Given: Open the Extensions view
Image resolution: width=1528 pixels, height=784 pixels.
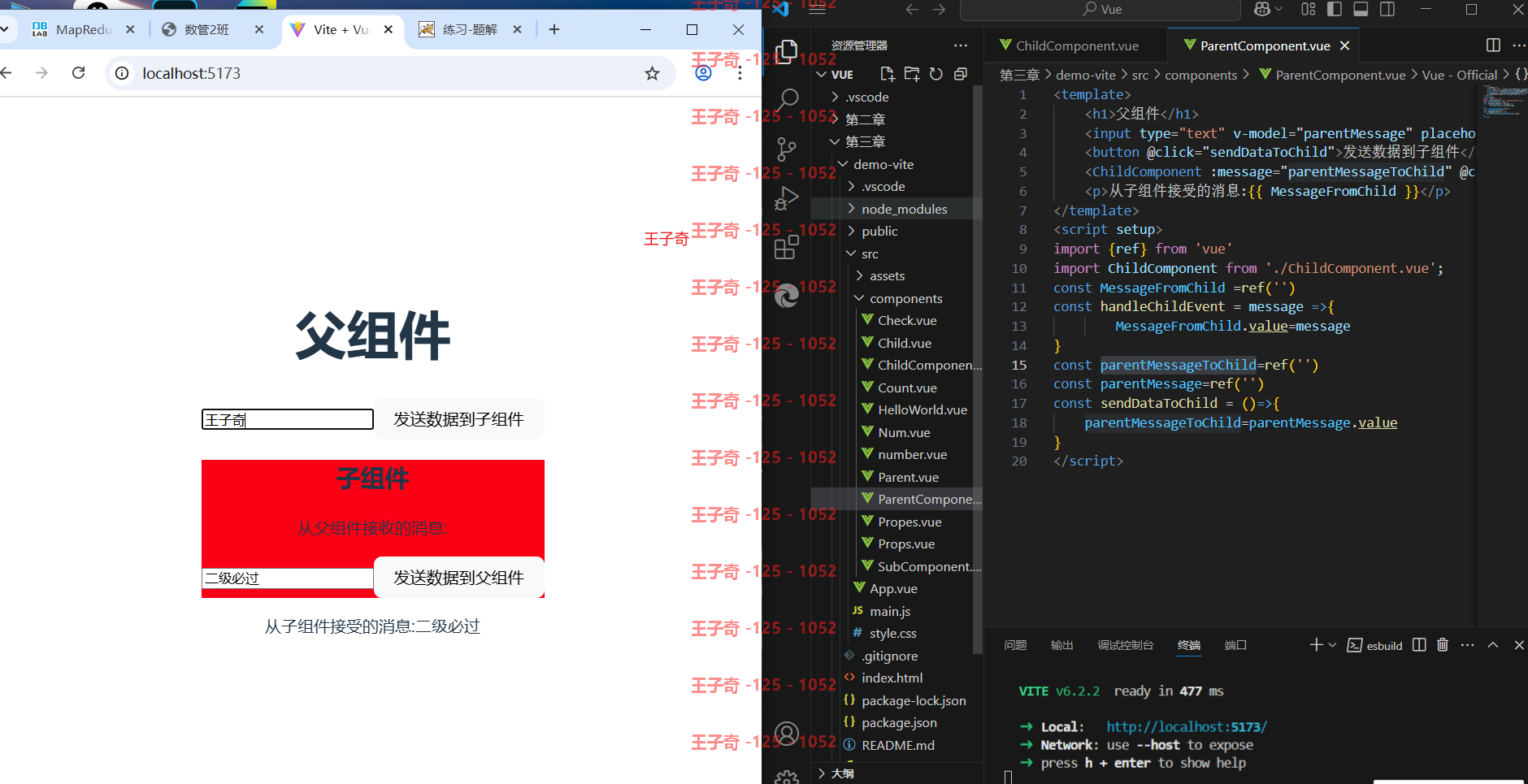Looking at the screenshot, I should 786,247.
